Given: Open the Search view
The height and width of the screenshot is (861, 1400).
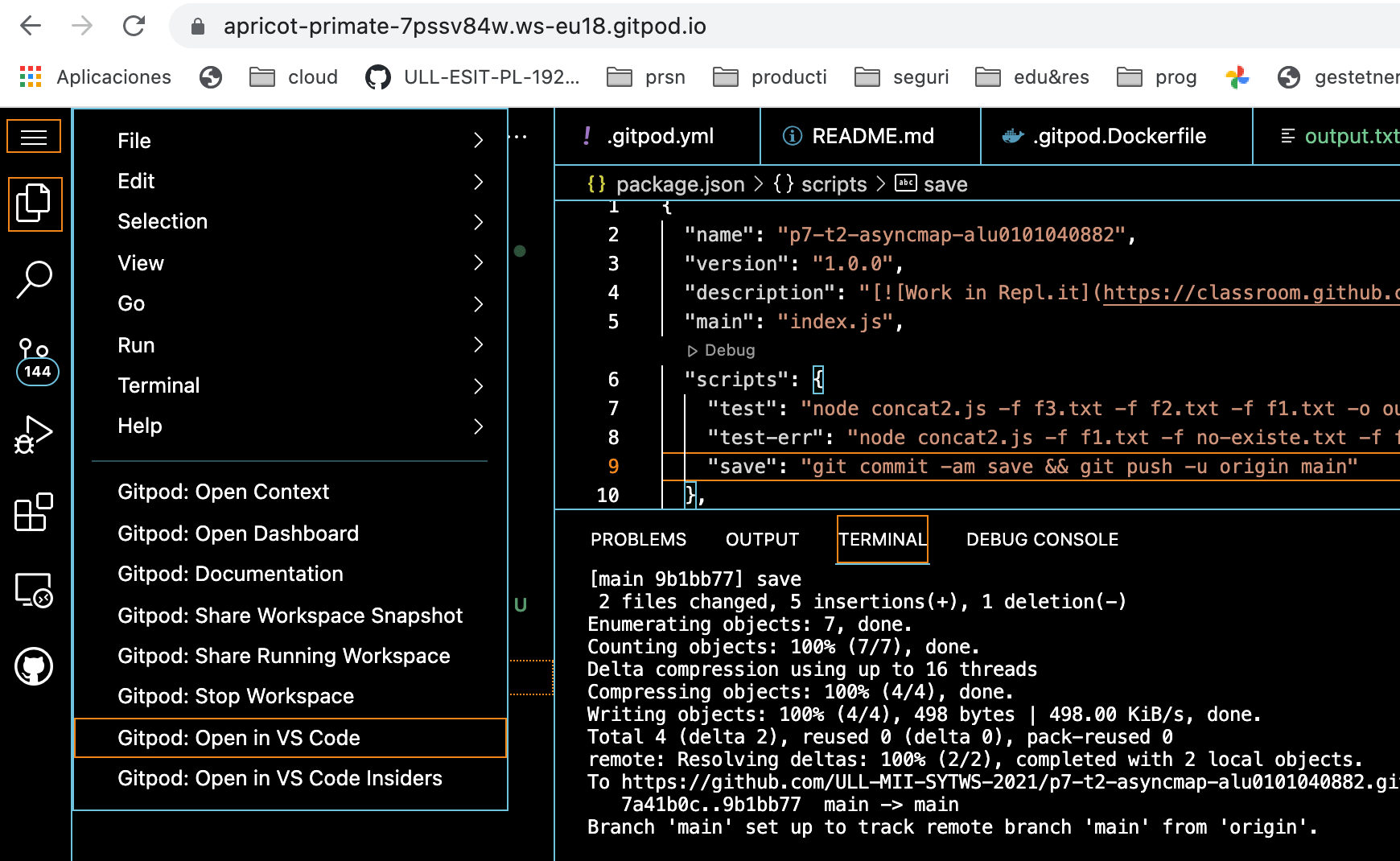Looking at the screenshot, I should tap(35, 279).
